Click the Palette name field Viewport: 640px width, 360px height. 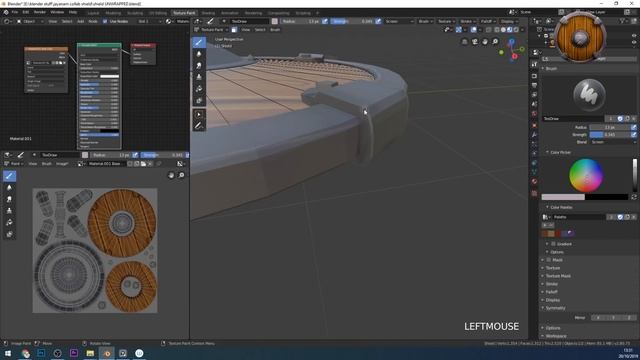[579, 217]
